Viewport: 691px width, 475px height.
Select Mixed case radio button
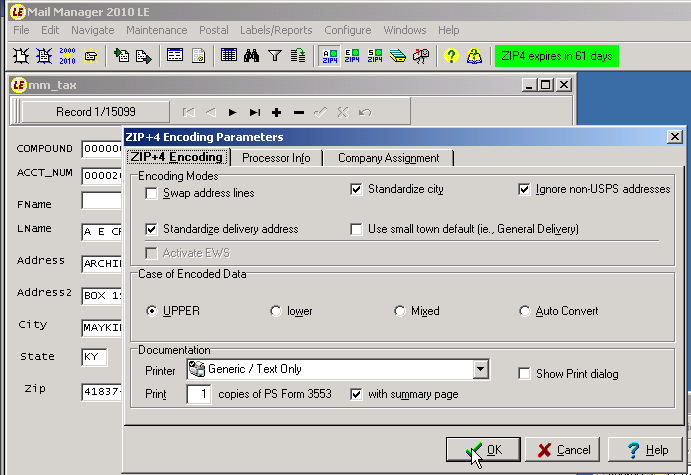(x=400, y=311)
